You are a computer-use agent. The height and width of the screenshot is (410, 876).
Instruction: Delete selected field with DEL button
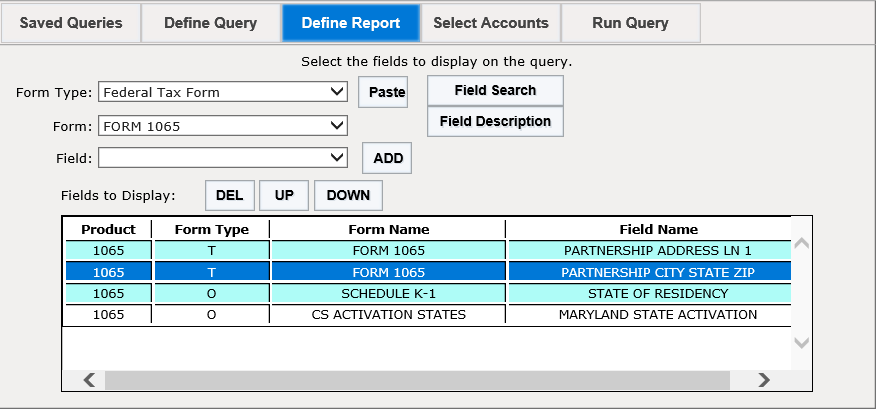230,196
